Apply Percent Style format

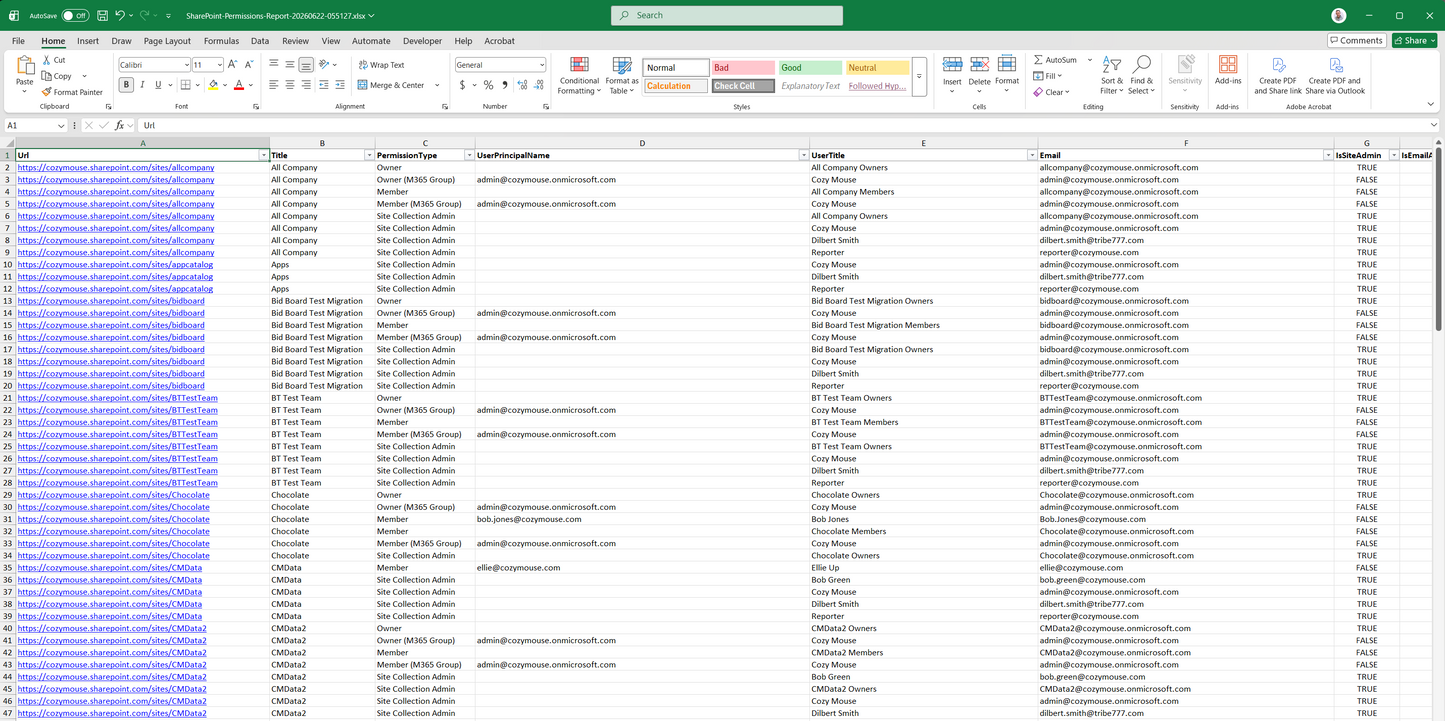pos(488,85)
